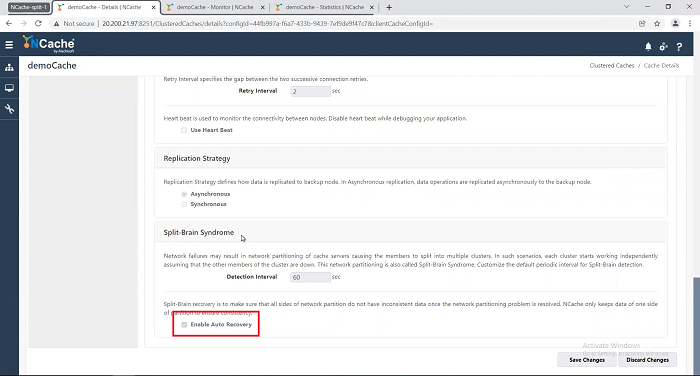700x376 pixels.
Task: Open the help question mark icon
Action: (679, 46)
